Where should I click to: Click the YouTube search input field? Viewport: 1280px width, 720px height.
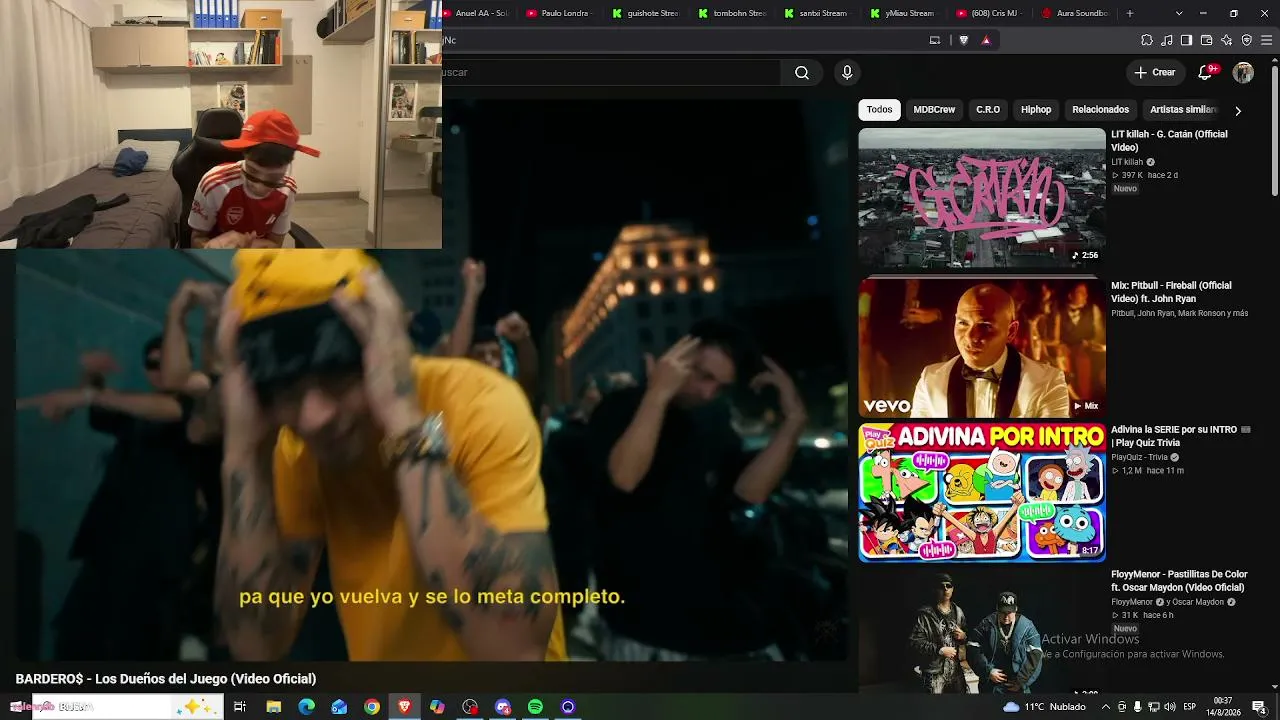[x=611, y=72]
